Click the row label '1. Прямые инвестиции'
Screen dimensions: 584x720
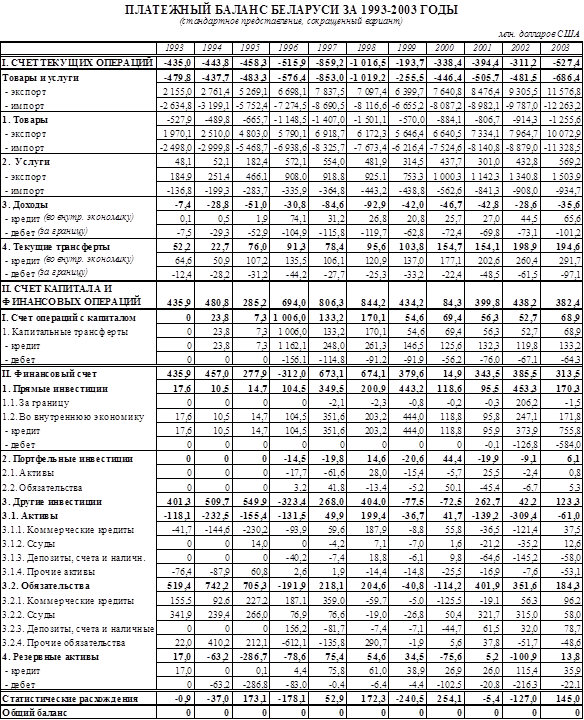click(x=55, y=389)
